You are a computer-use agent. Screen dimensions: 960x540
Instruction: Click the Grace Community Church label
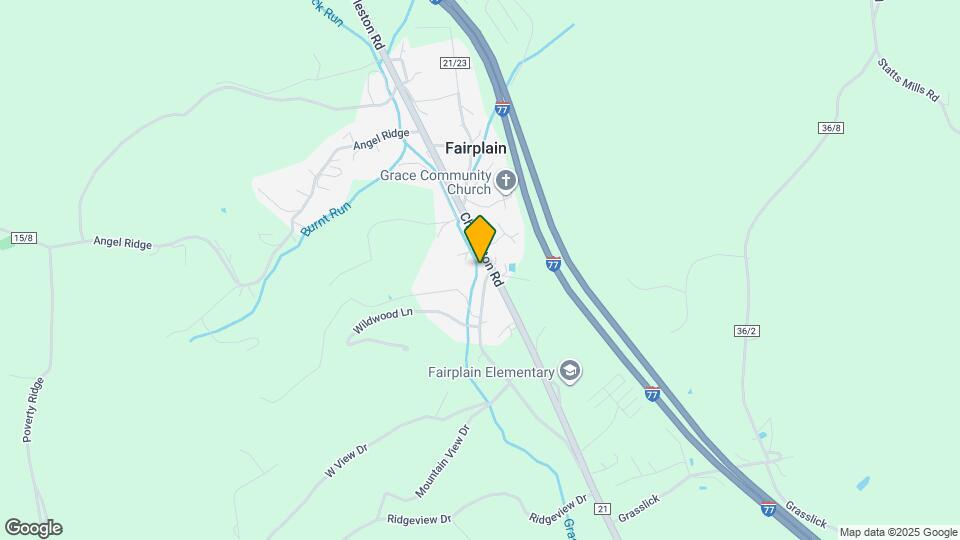(436, 182)
